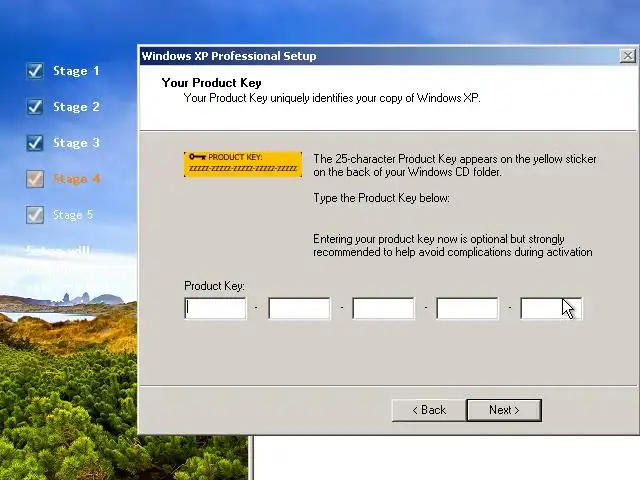Screen dimensions: 640x480
Task: Click the orange 'Stage 4' label
Action: [x=76, y=179]
